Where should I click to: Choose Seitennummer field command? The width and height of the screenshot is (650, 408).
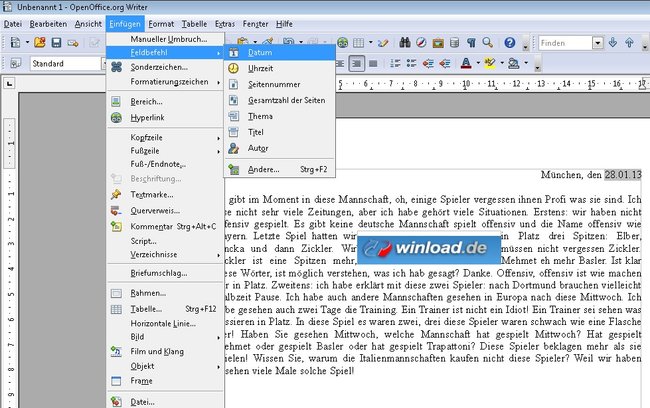click(280, 85)
